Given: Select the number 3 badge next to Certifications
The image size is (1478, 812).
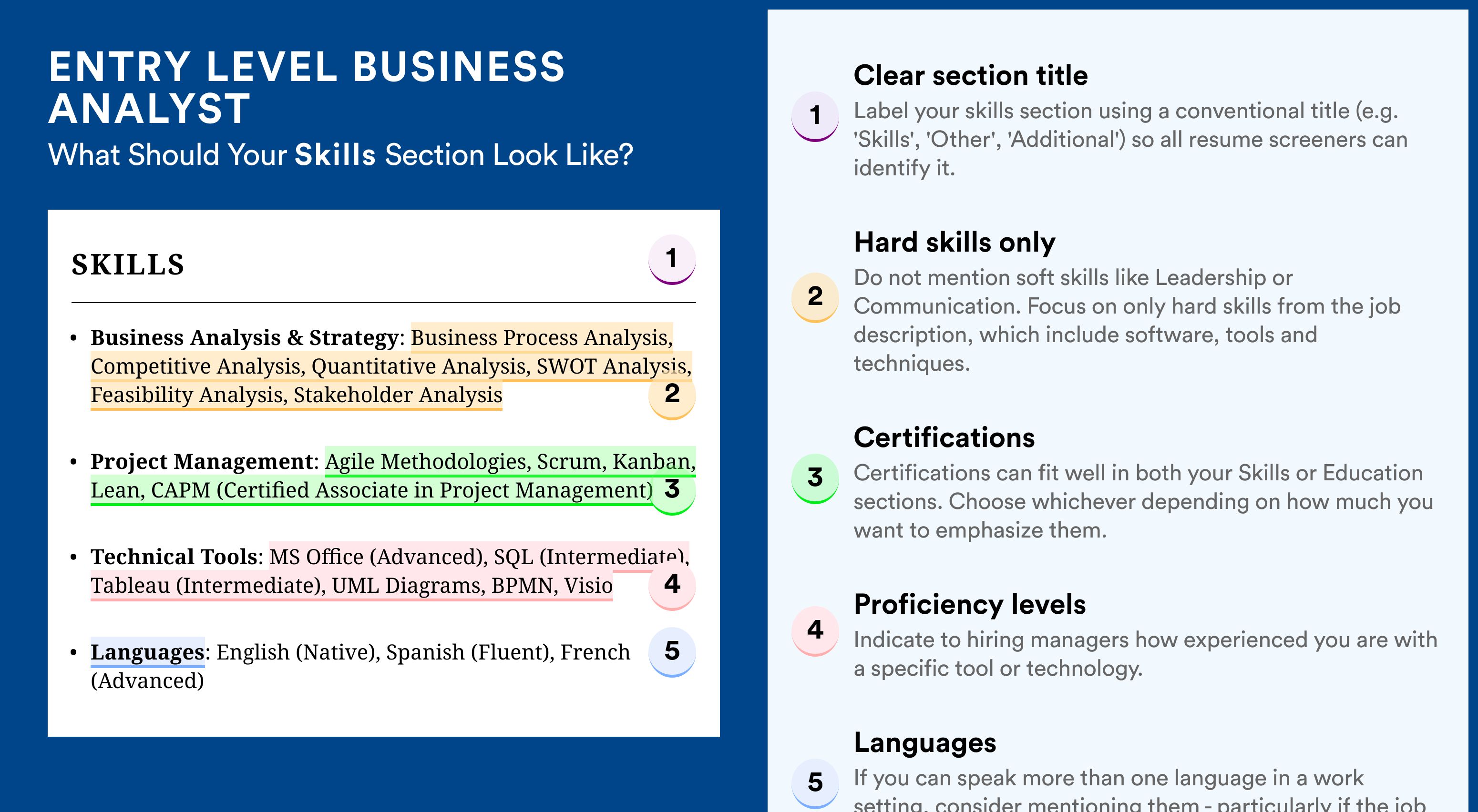Looking at the screenshot, I should coord(815,479).
